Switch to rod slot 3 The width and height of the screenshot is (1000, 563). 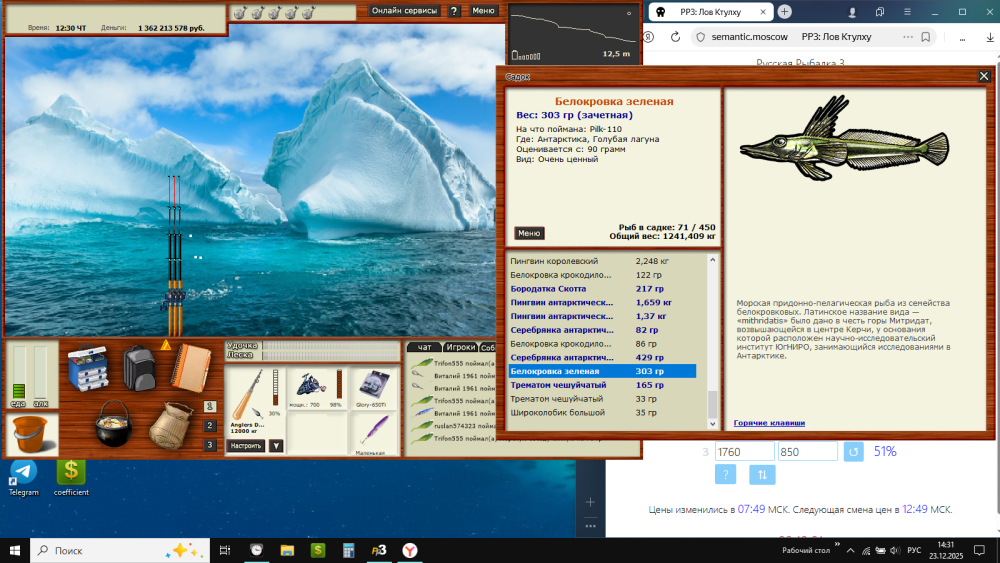[x=210, y=445]
